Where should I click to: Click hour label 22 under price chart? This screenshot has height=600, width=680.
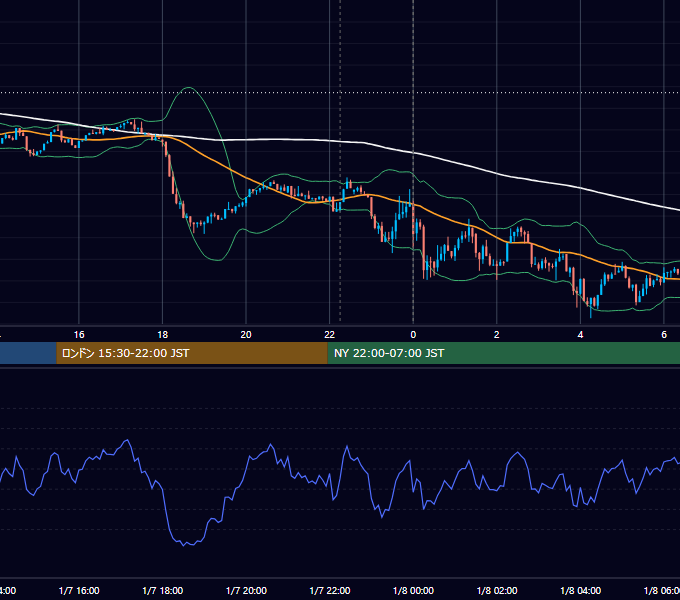point(330,335)
